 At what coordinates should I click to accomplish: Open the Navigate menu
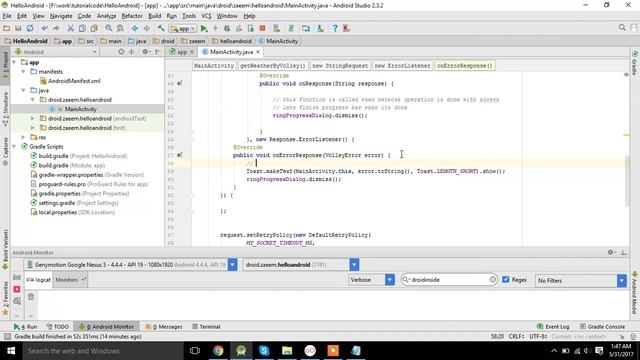point(61,16)
